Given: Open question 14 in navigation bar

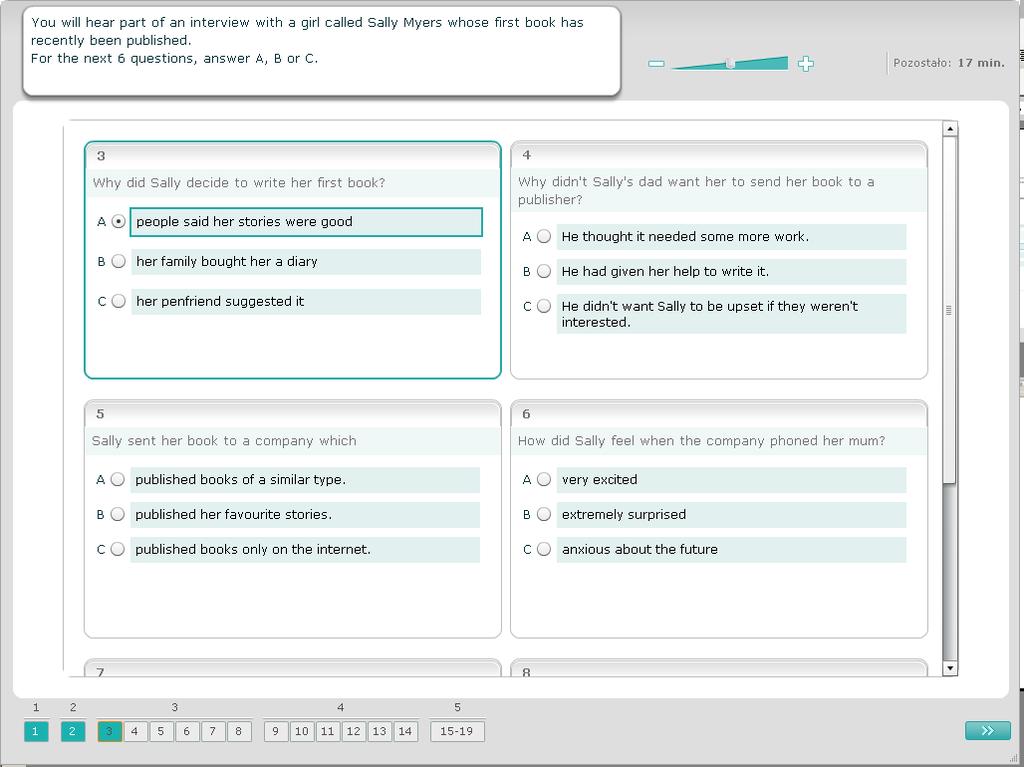Looking at the screenshot, I should tap(405, 731).
